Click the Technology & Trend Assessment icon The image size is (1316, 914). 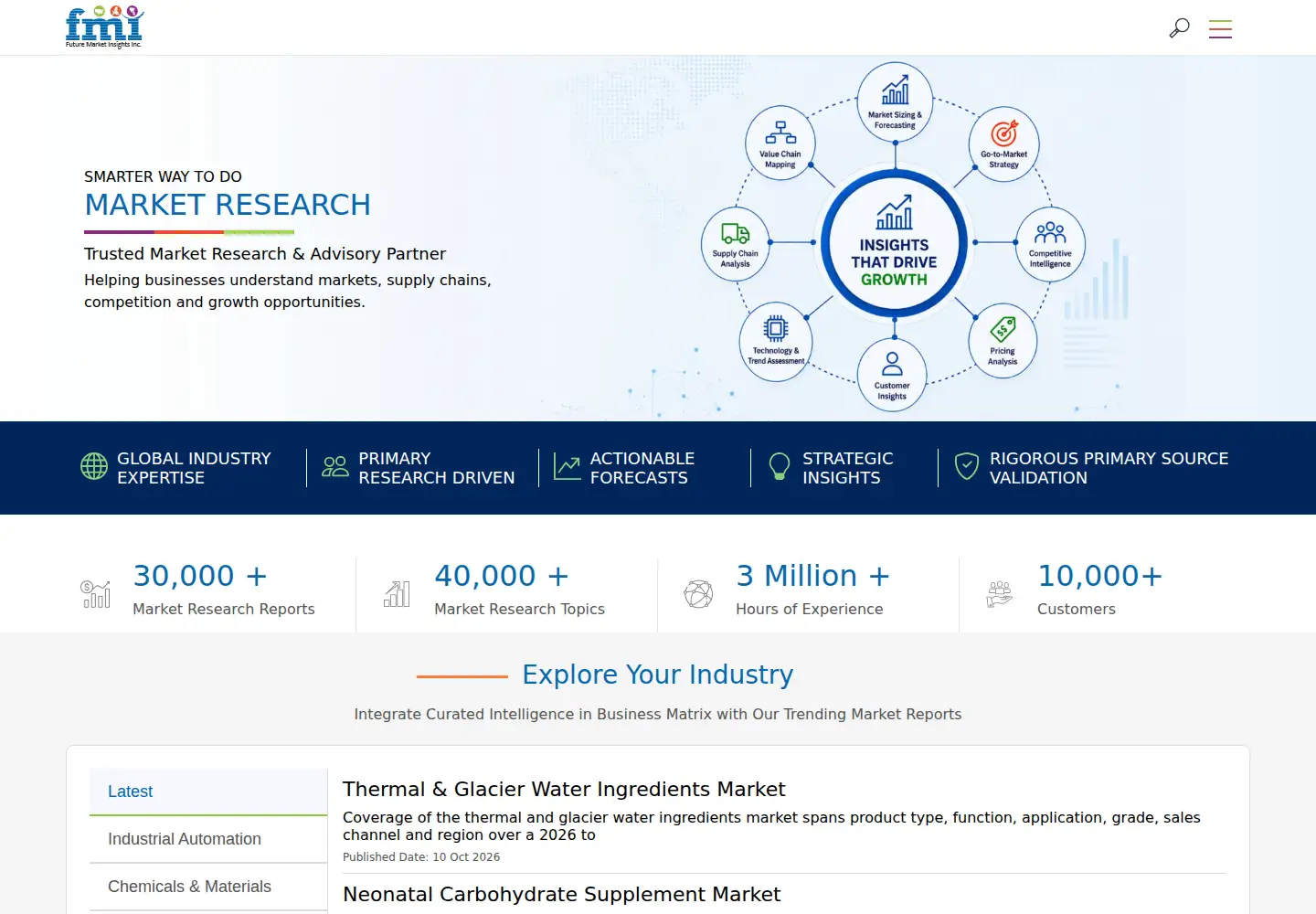pyautogui.click(x=776, y=340)
